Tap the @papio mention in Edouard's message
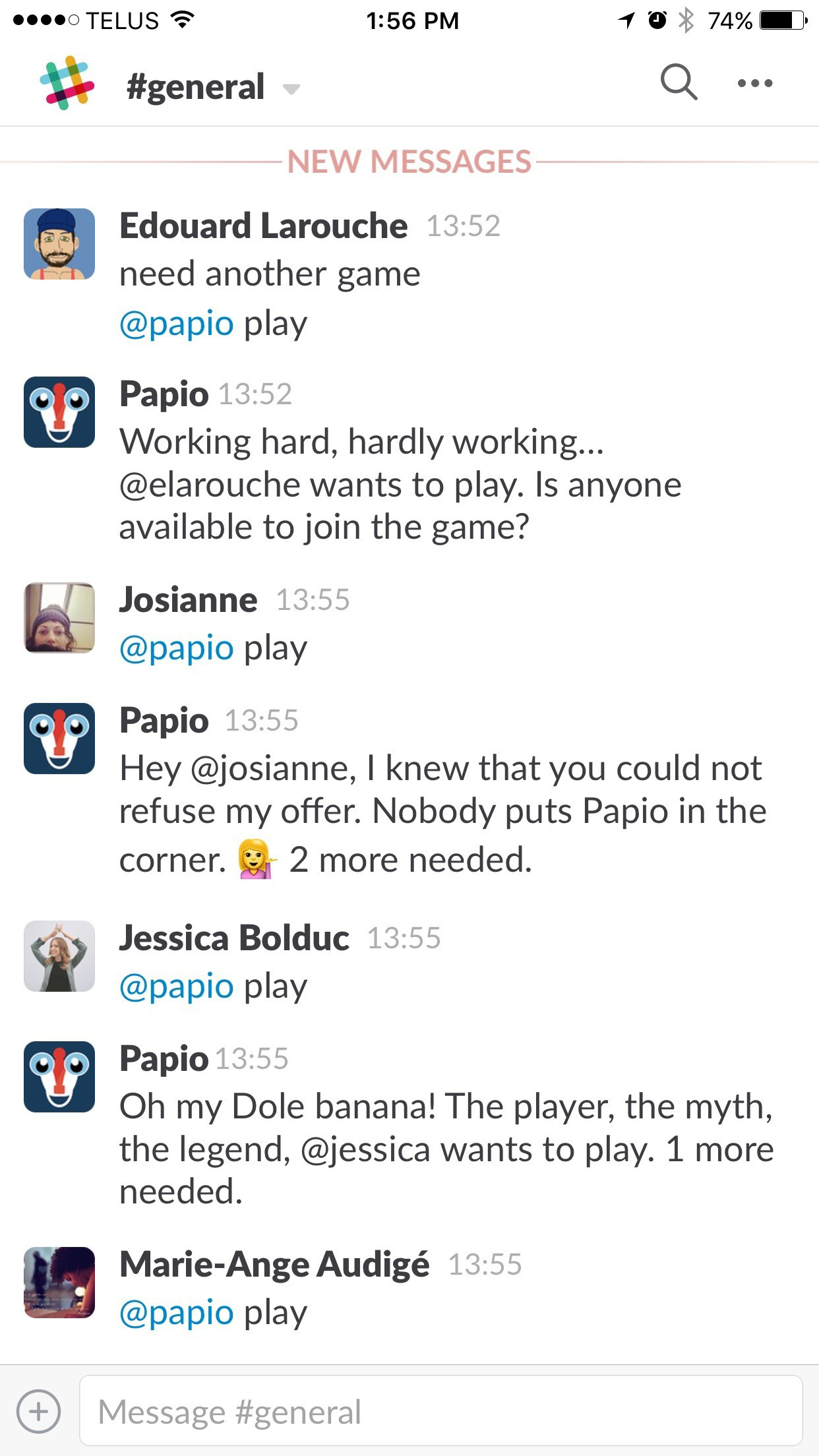This screenshot has height=1456, width=819. [x=177, y=324]
